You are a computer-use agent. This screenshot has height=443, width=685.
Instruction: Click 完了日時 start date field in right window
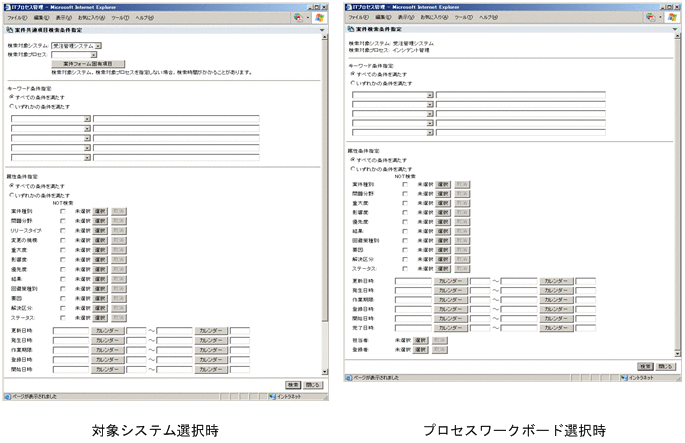point(413,328)
